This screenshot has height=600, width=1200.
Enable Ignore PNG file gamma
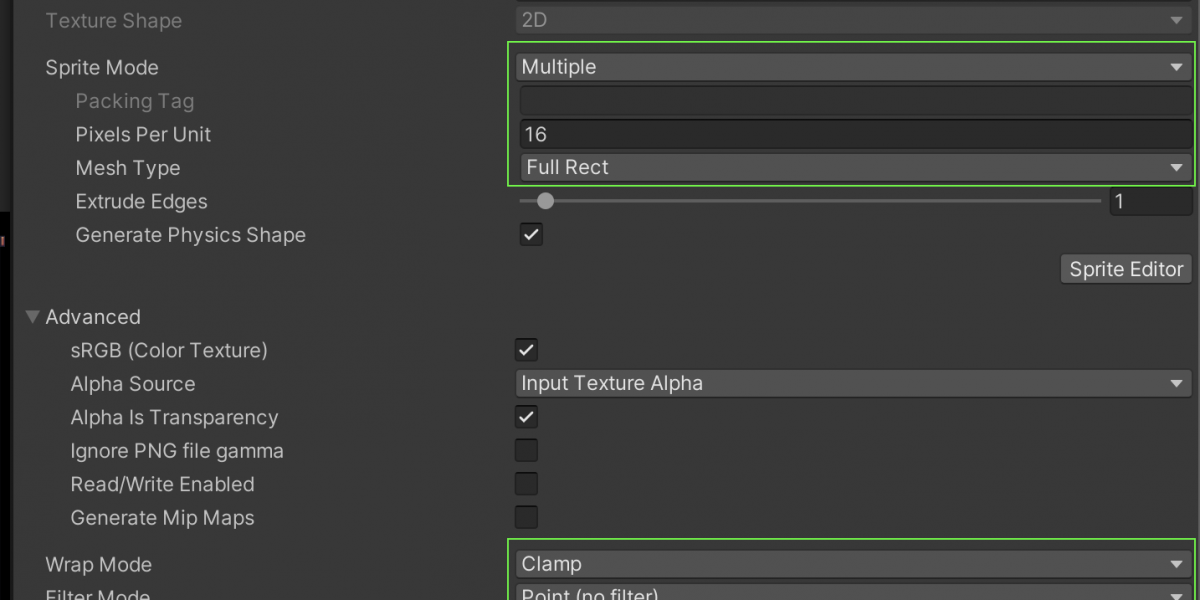tap(526, 451)
